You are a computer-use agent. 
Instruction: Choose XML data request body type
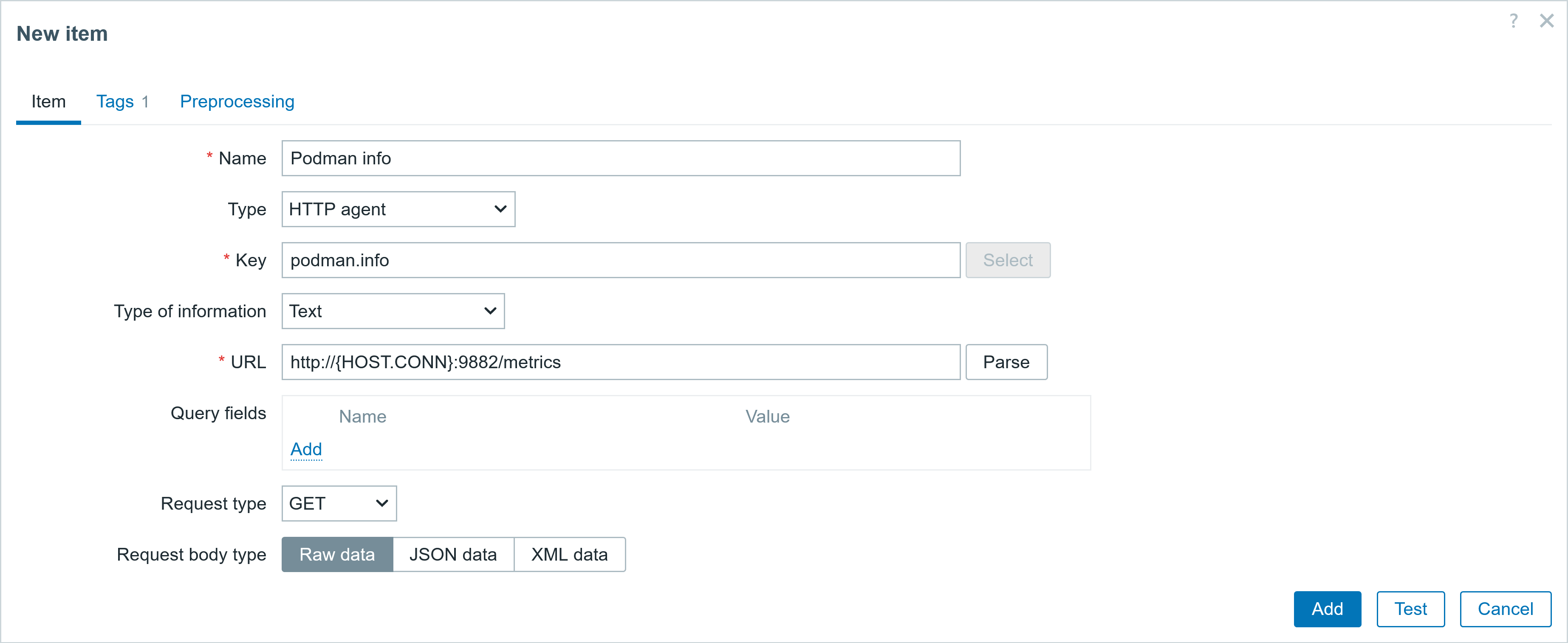570,555
